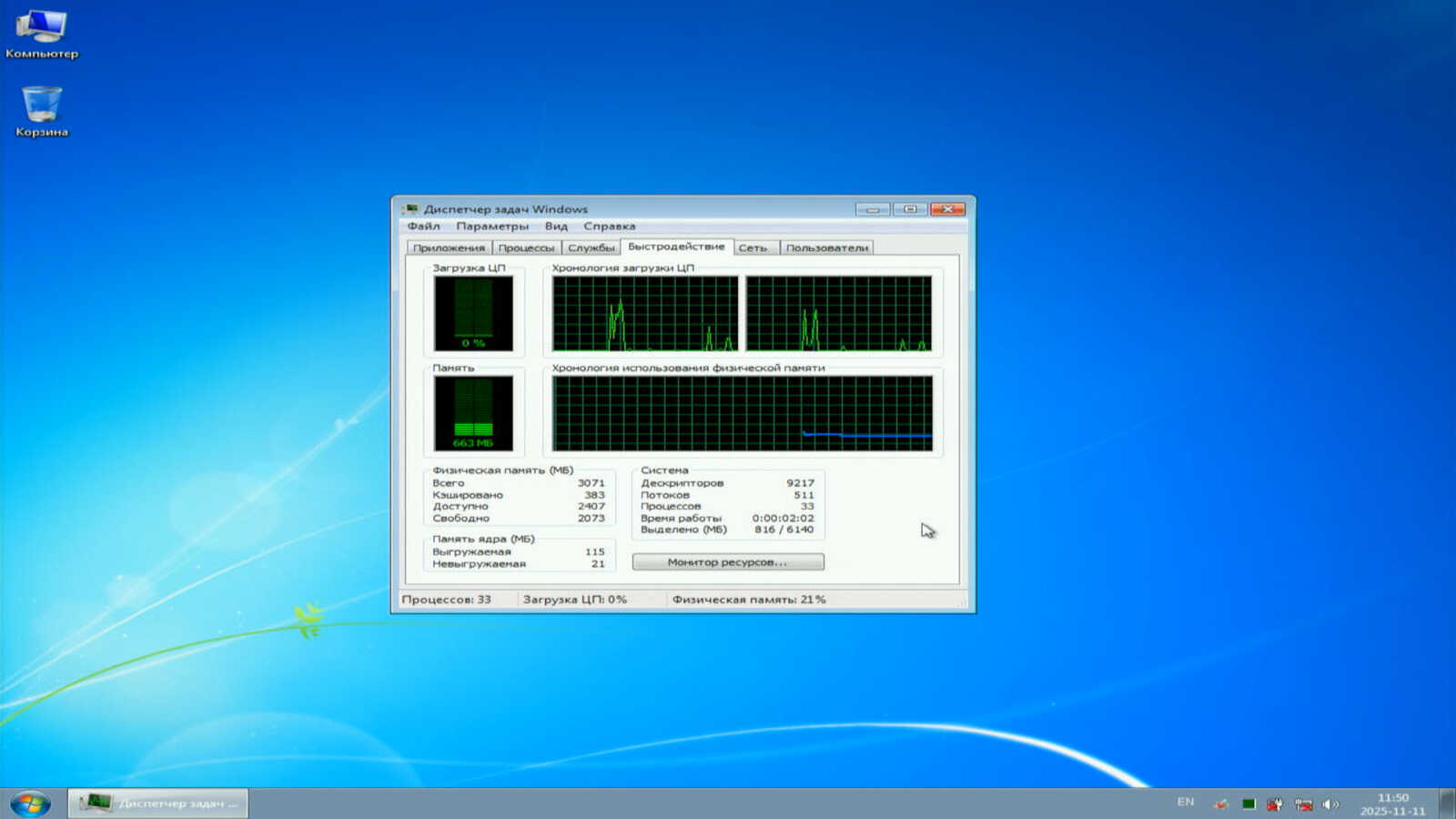Click status bar entry Загрузка ЦП: 0%
Image resolution: width=1456 pixels, height=819 pixels.
(575, 600)
